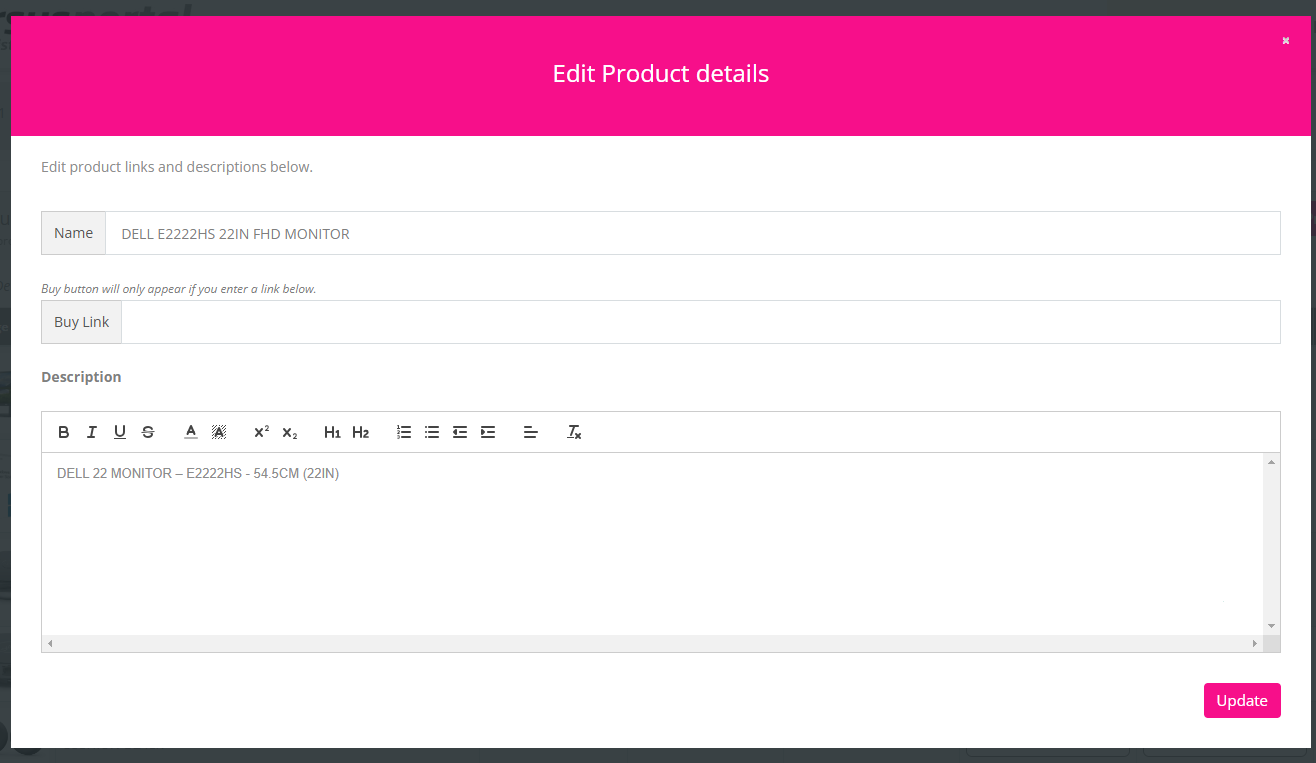Decrease indent of description text
Image resolution: width=1316 pixels, height=763 pixels.
coord(460,432)
